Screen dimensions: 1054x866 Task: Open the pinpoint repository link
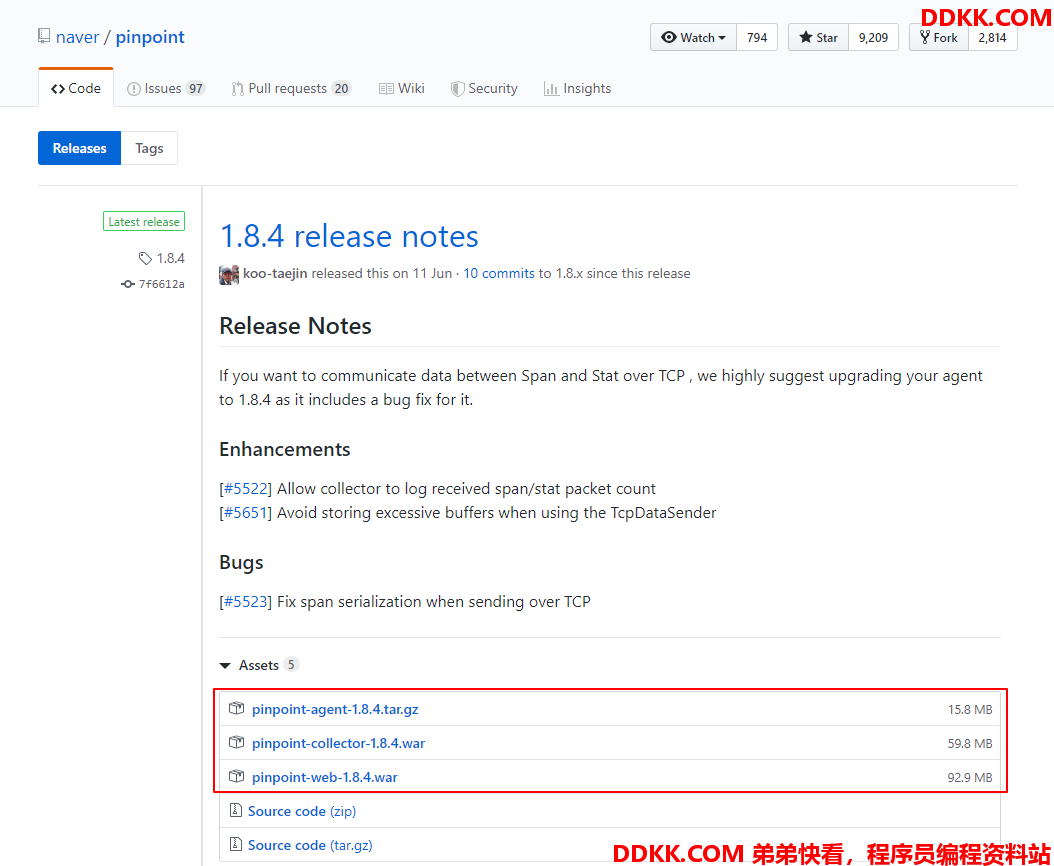(150, 37)
